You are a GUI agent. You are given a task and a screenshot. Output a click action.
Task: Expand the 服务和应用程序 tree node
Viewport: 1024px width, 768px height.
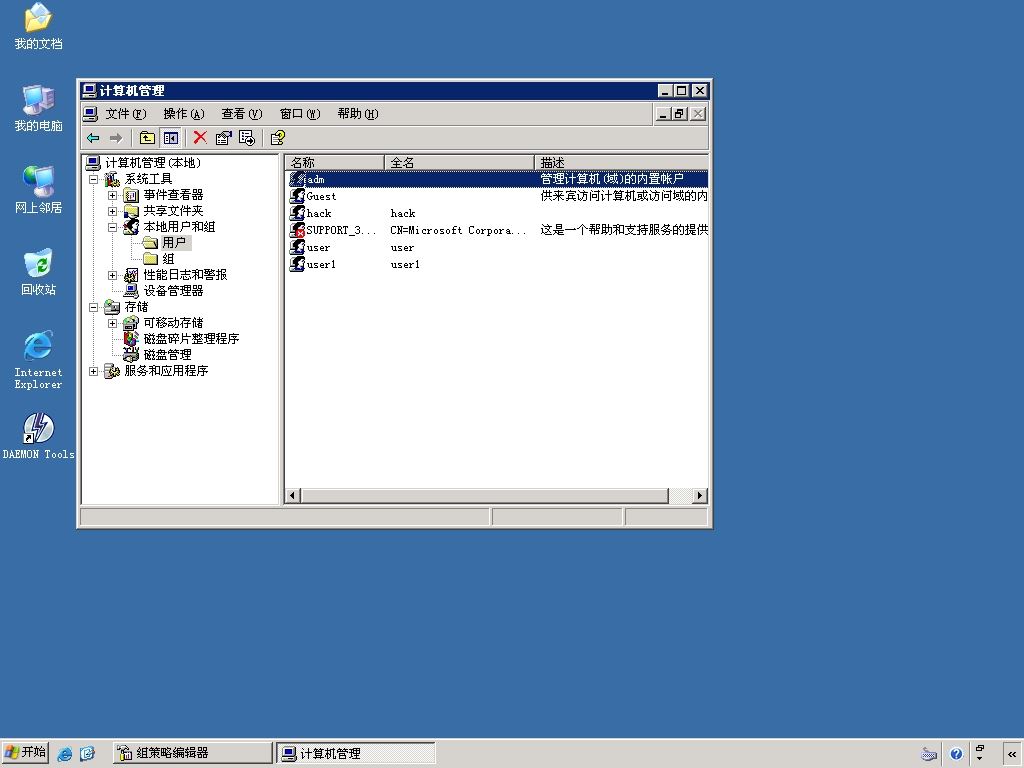pyautogui.click(x=93, y=371)
